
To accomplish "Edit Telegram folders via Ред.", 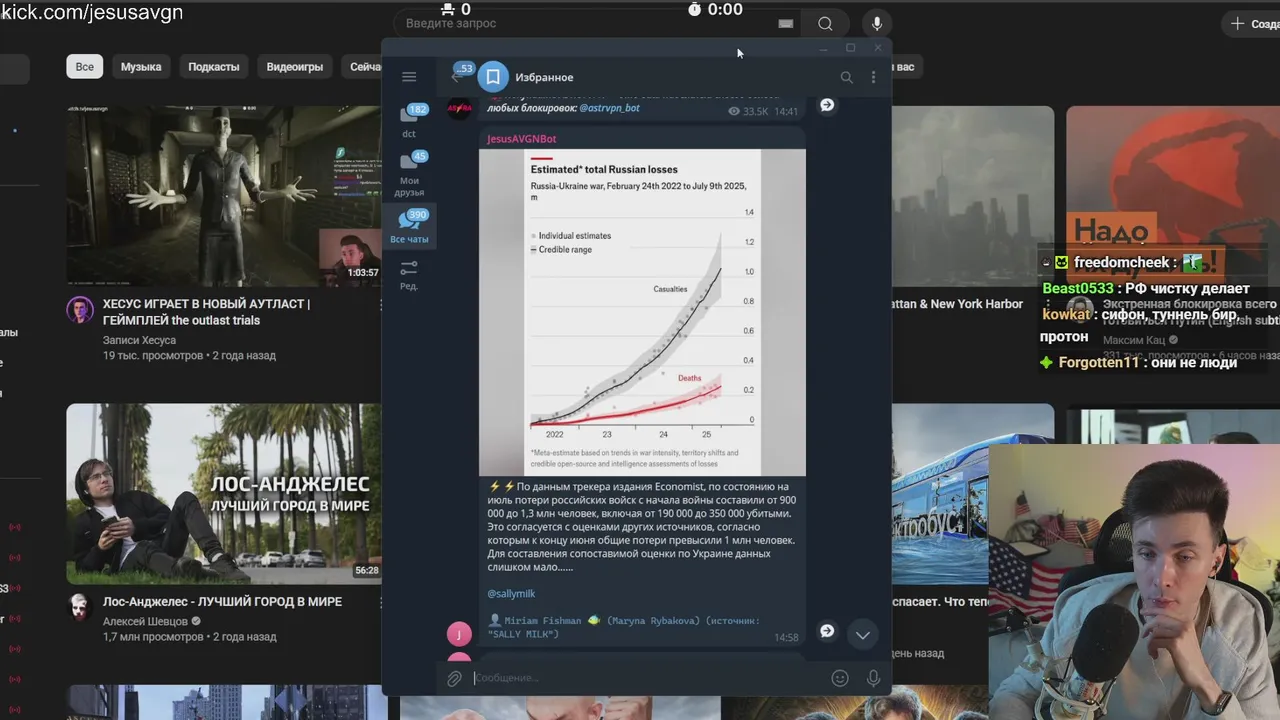I will [409, 275].
